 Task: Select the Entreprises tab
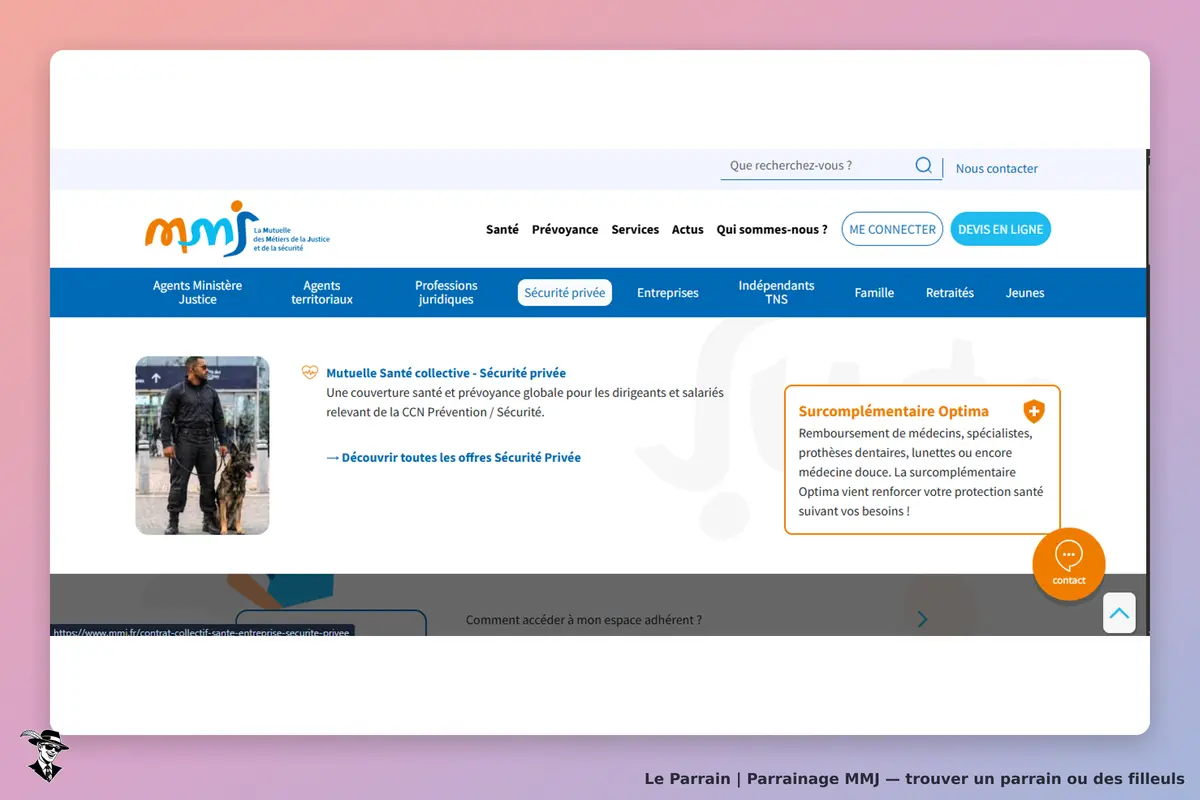(668, 293)
